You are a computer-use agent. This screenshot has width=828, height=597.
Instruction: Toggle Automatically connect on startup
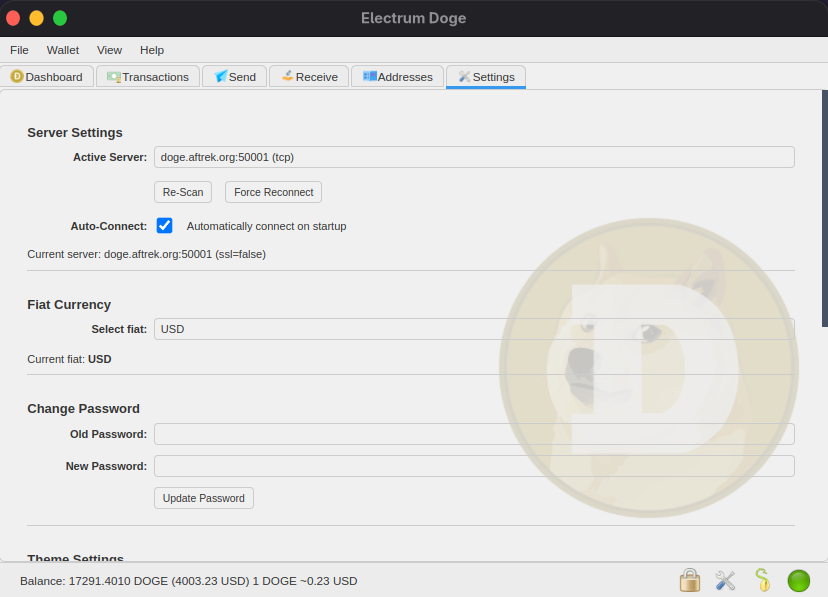[x=164, y=225]
